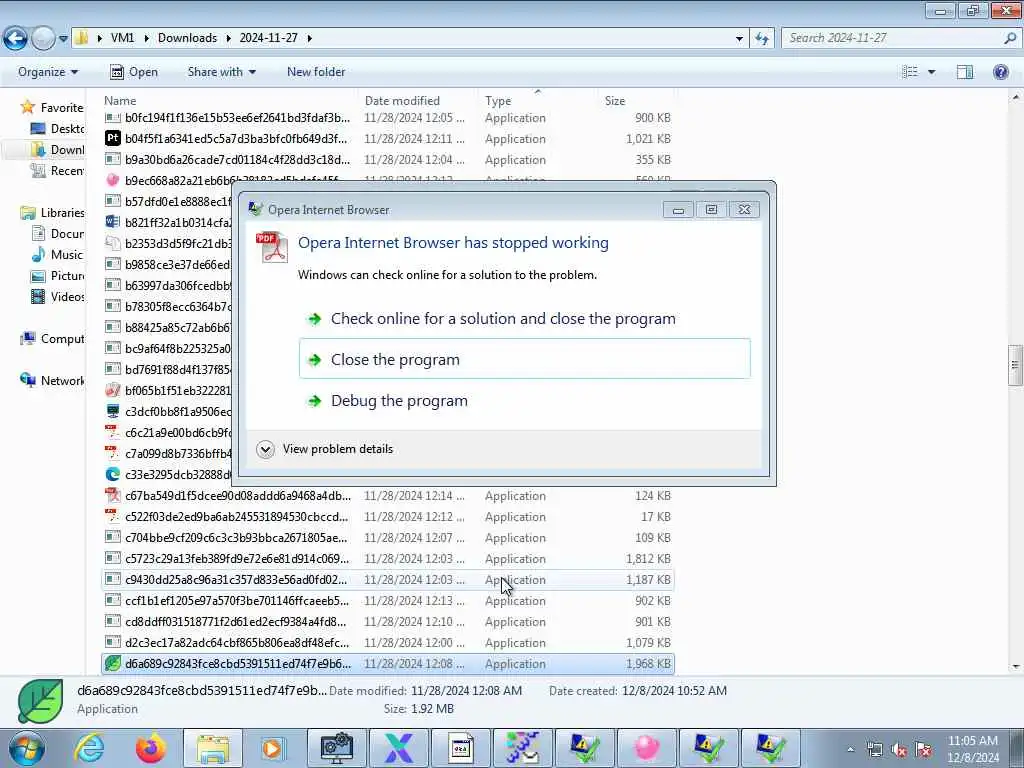Click the PDF icon in the crash dialog
This screenshot has width=1024, height=768.
click(x=272, y=247)
